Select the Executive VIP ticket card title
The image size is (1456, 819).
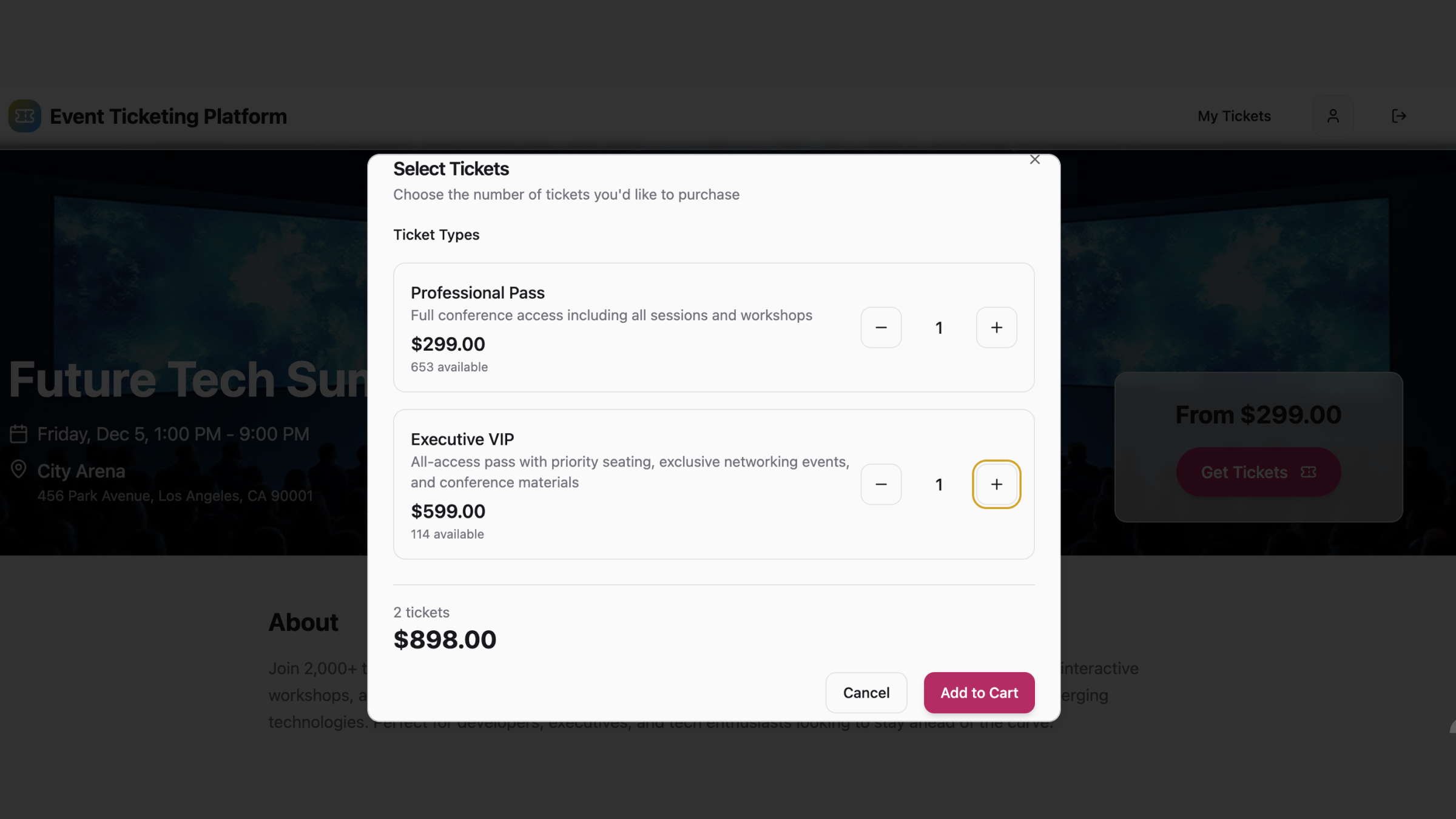[x=462, y=439]
